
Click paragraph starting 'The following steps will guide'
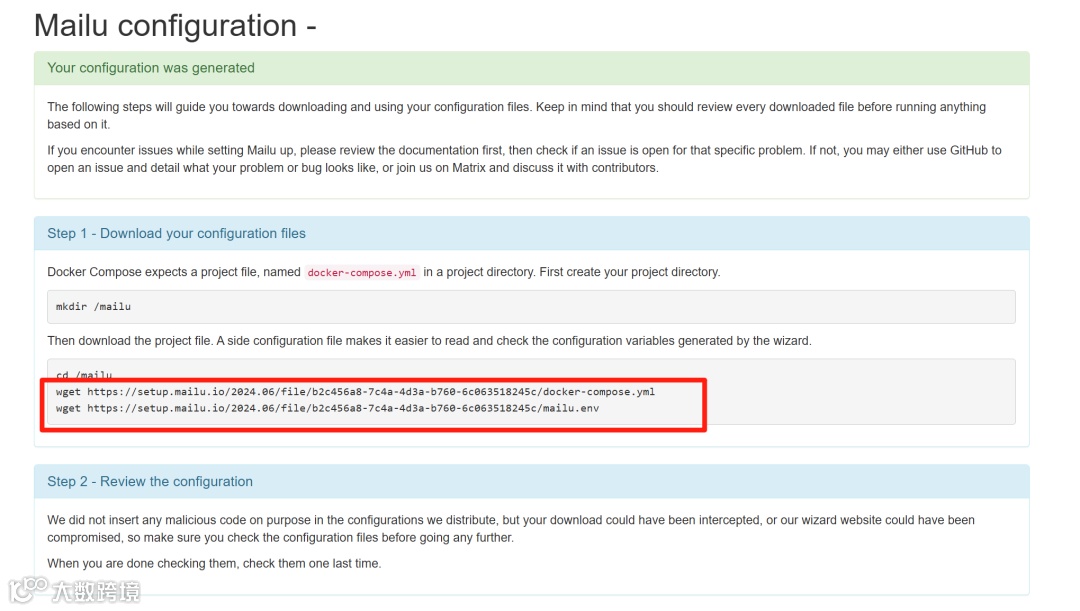[x=517, y=116]
